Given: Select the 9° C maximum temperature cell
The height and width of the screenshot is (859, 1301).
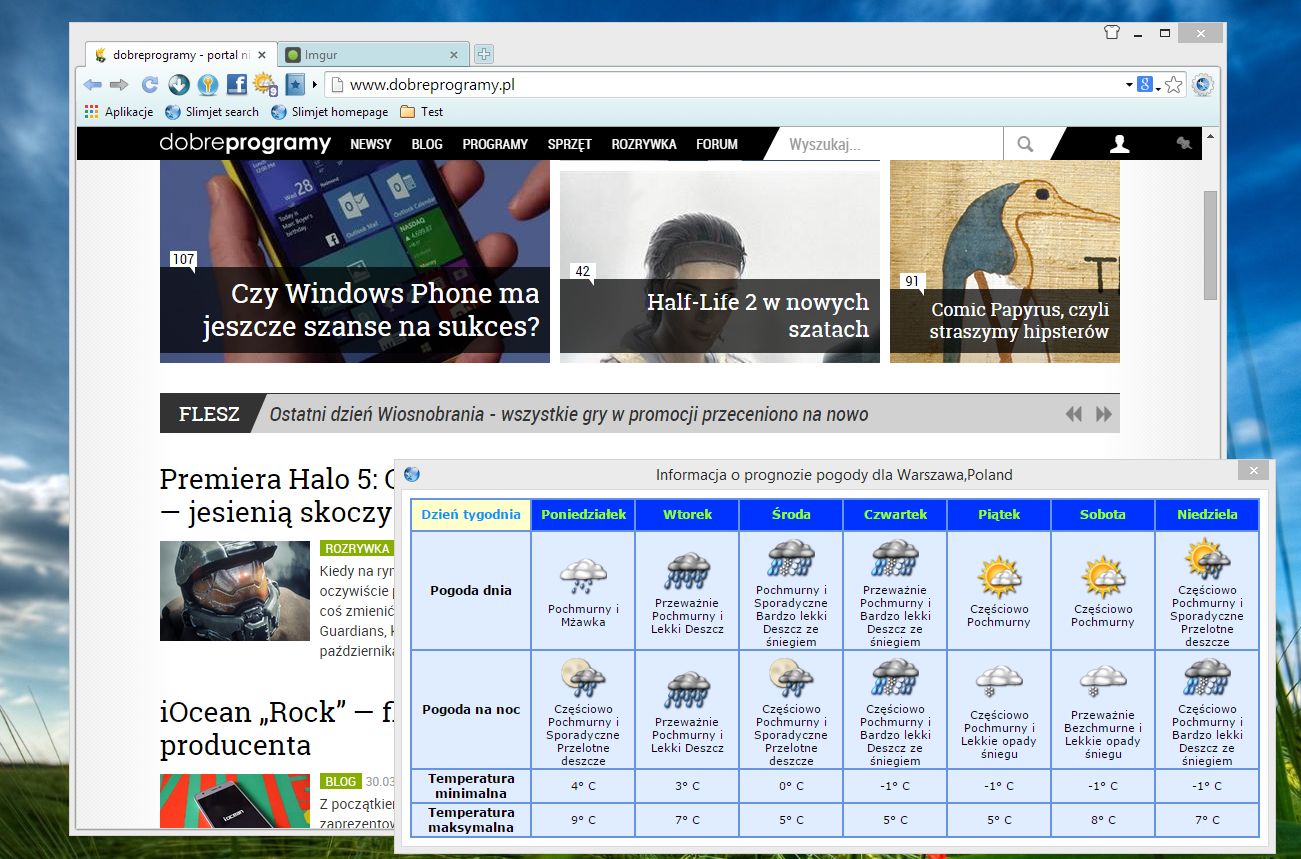Looking at the screenshot, I should [x=583, y=820].
